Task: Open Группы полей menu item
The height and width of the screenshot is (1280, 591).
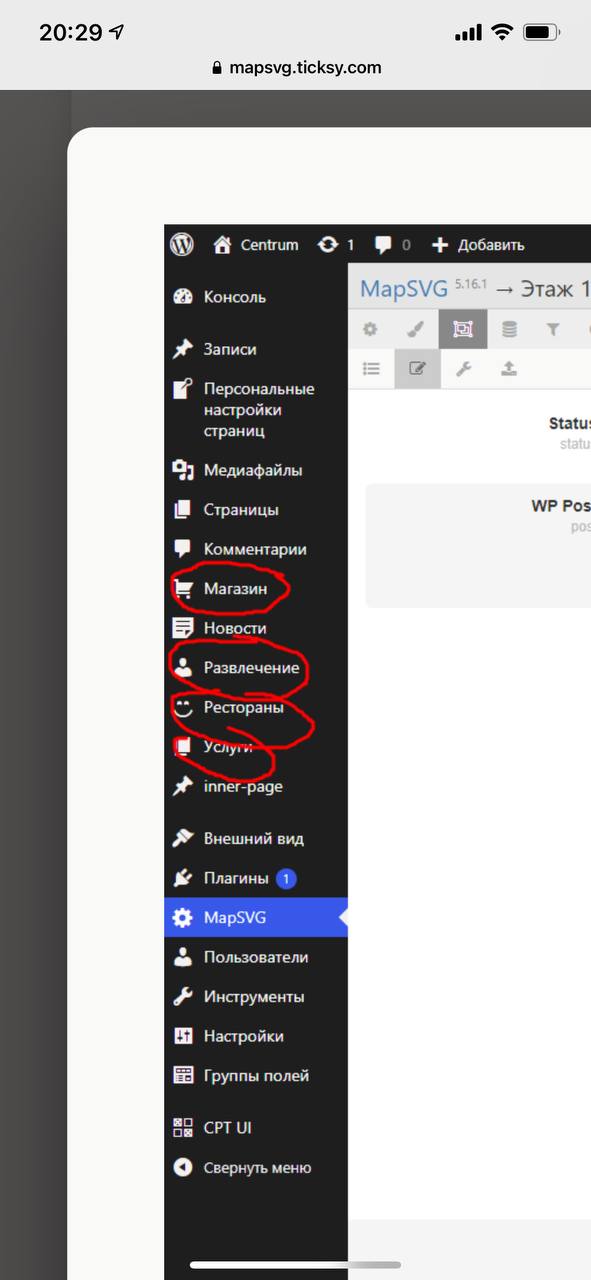Action: tap(256, 1076)
